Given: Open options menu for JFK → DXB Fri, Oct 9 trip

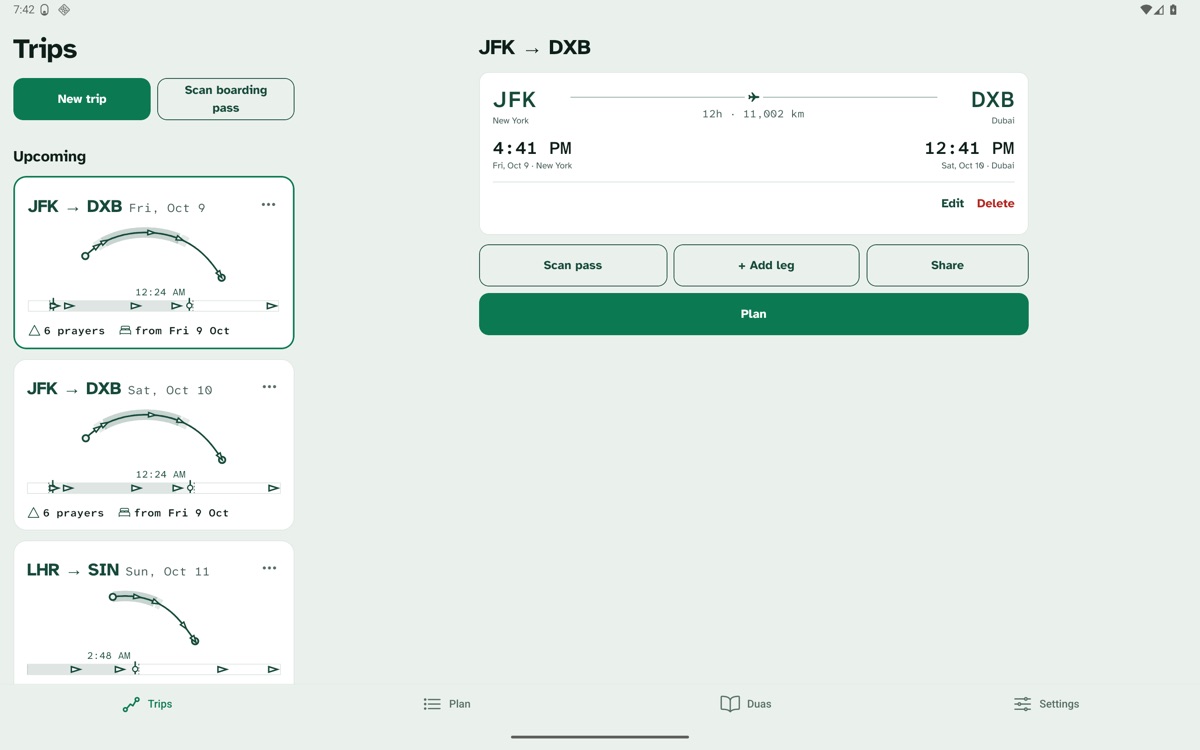Looking at the screenshot, I should click(x=268, y=205).
